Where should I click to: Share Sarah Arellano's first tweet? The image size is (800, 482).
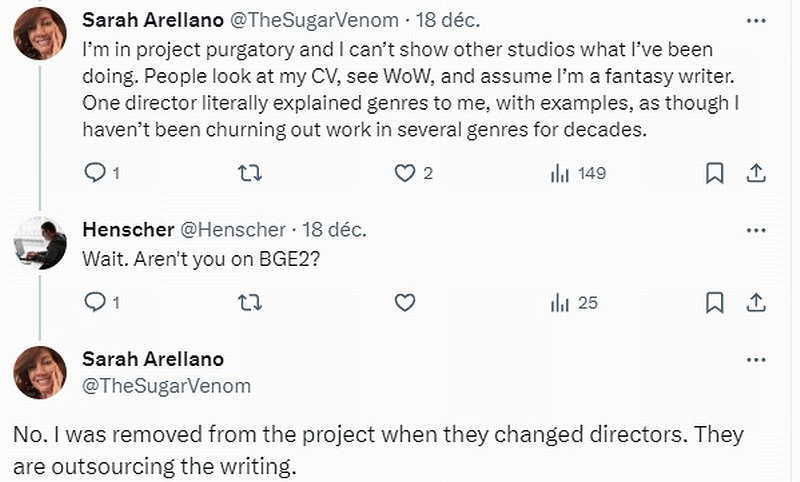757,173
